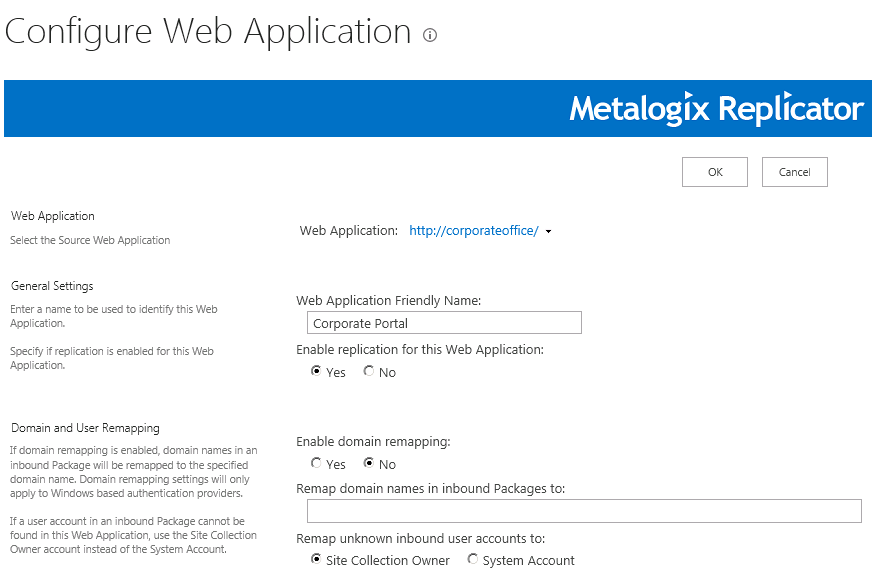This screenshot has height=570, width=878.
Task: Select No for enable replication
Action: (369, 372)
